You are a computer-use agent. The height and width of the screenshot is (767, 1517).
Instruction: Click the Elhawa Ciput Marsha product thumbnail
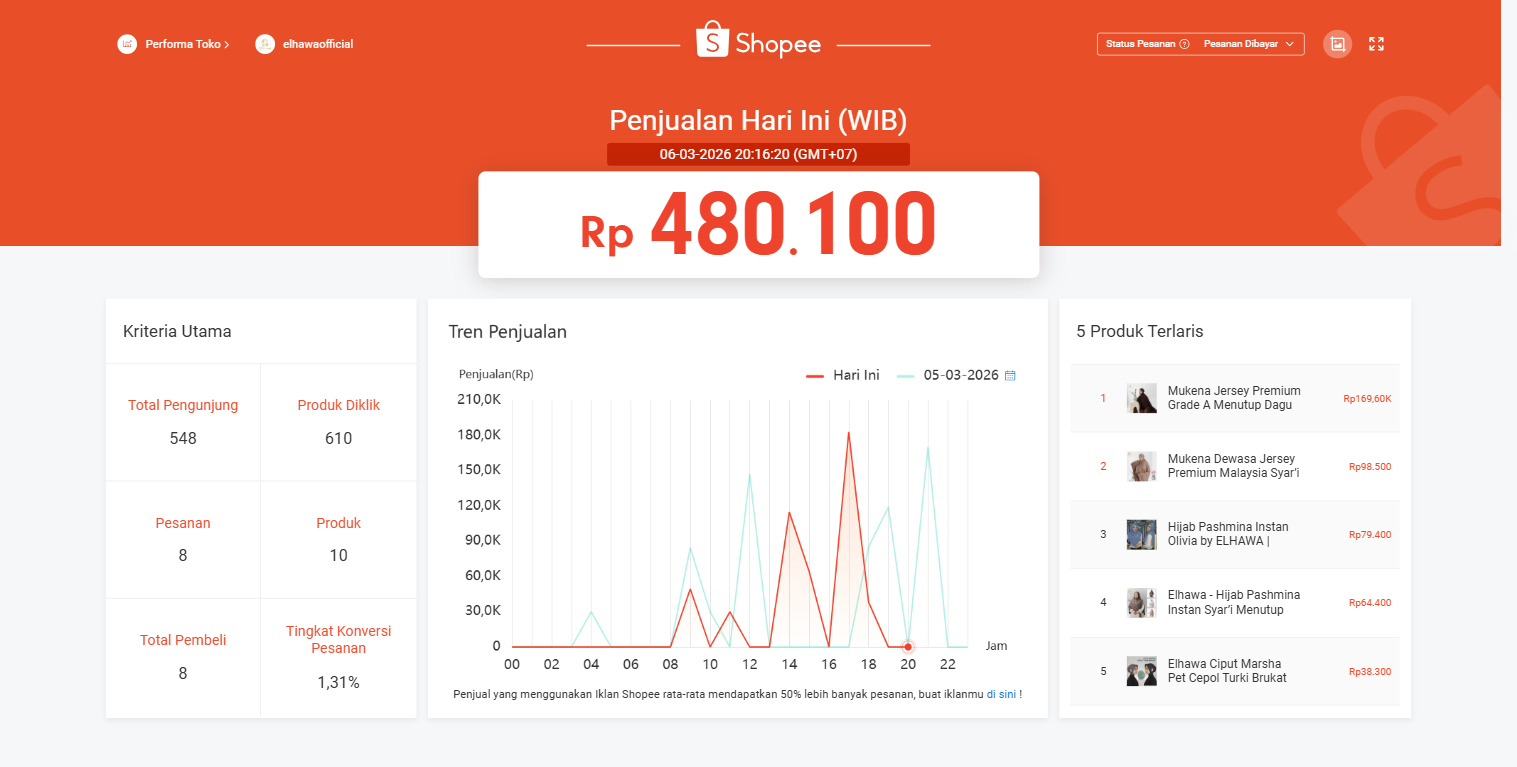1141,671
